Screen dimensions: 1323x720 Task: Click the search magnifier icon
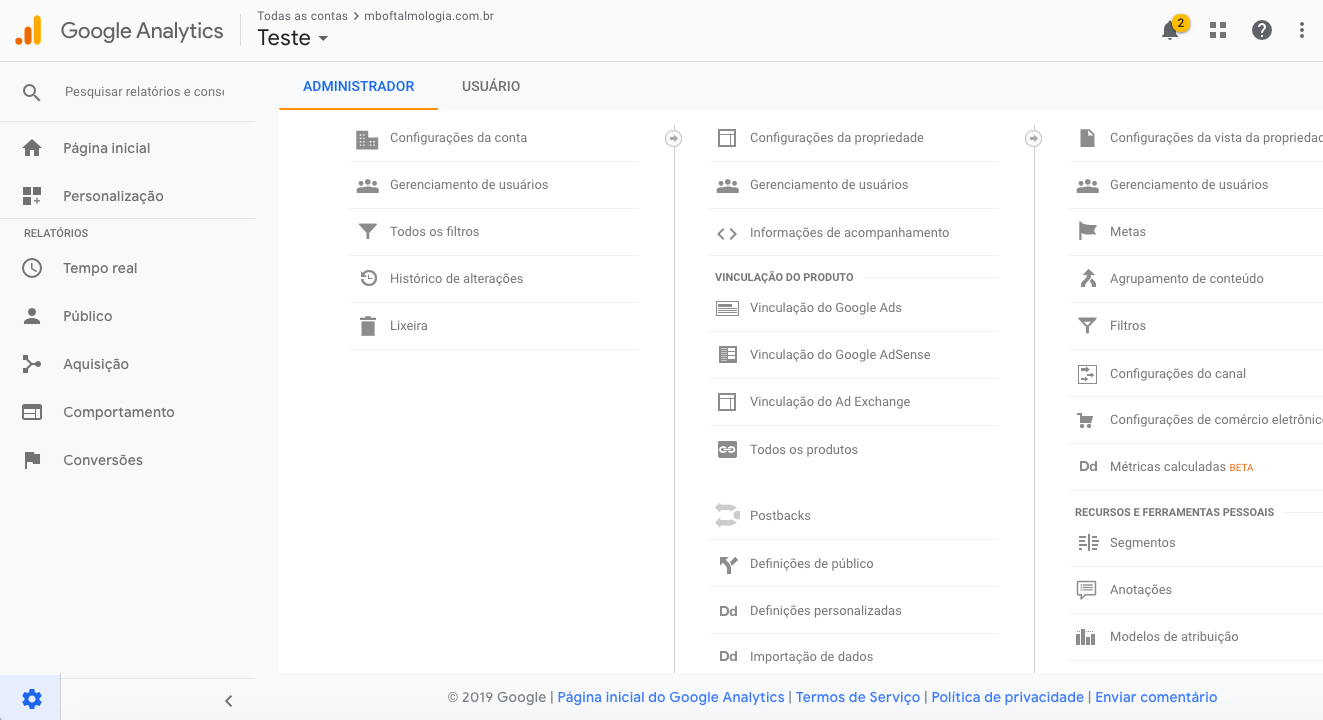point(32,92)
